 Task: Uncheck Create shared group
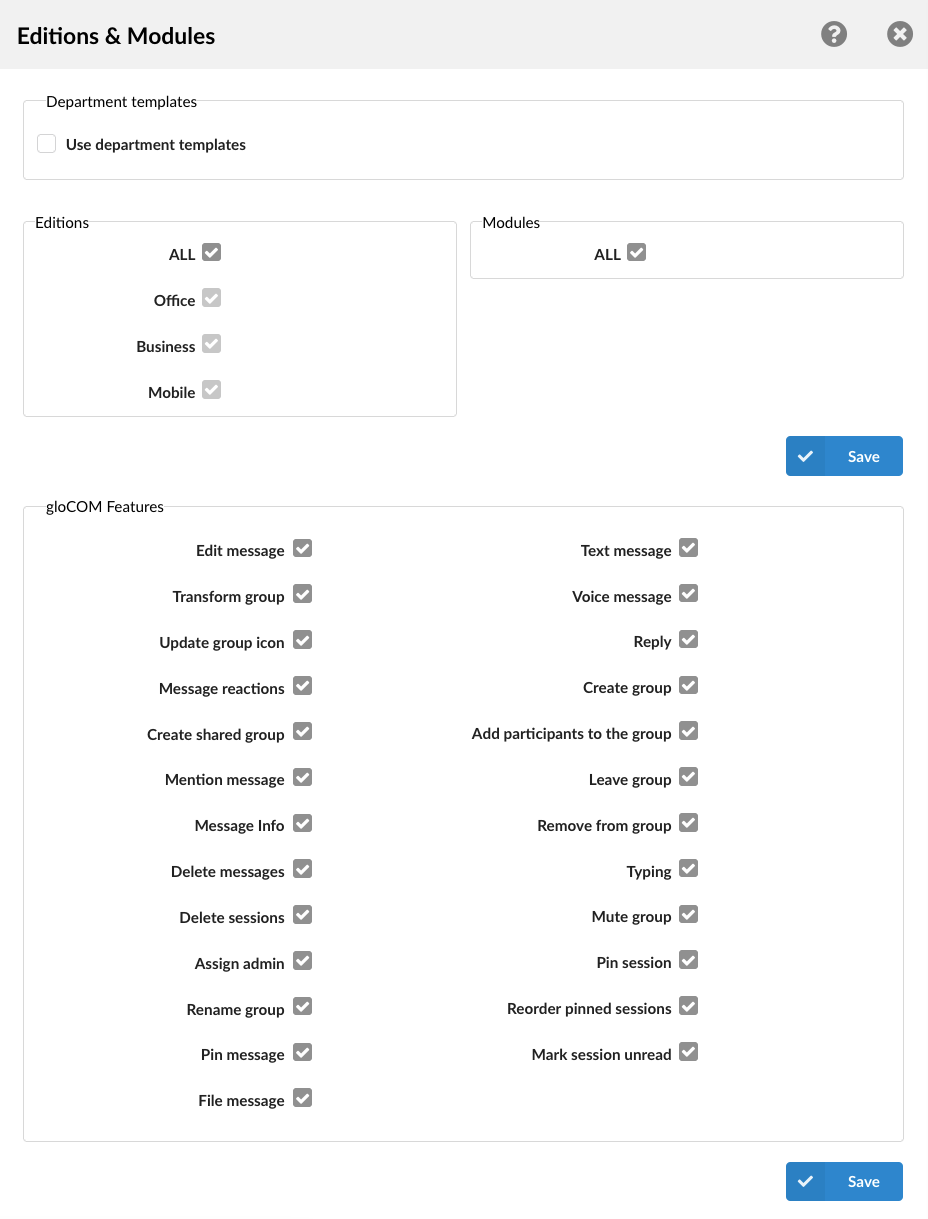302,732
